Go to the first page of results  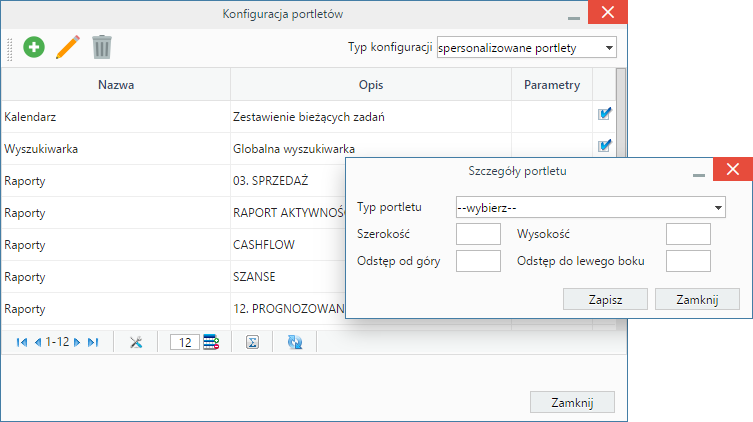(22, 342)
